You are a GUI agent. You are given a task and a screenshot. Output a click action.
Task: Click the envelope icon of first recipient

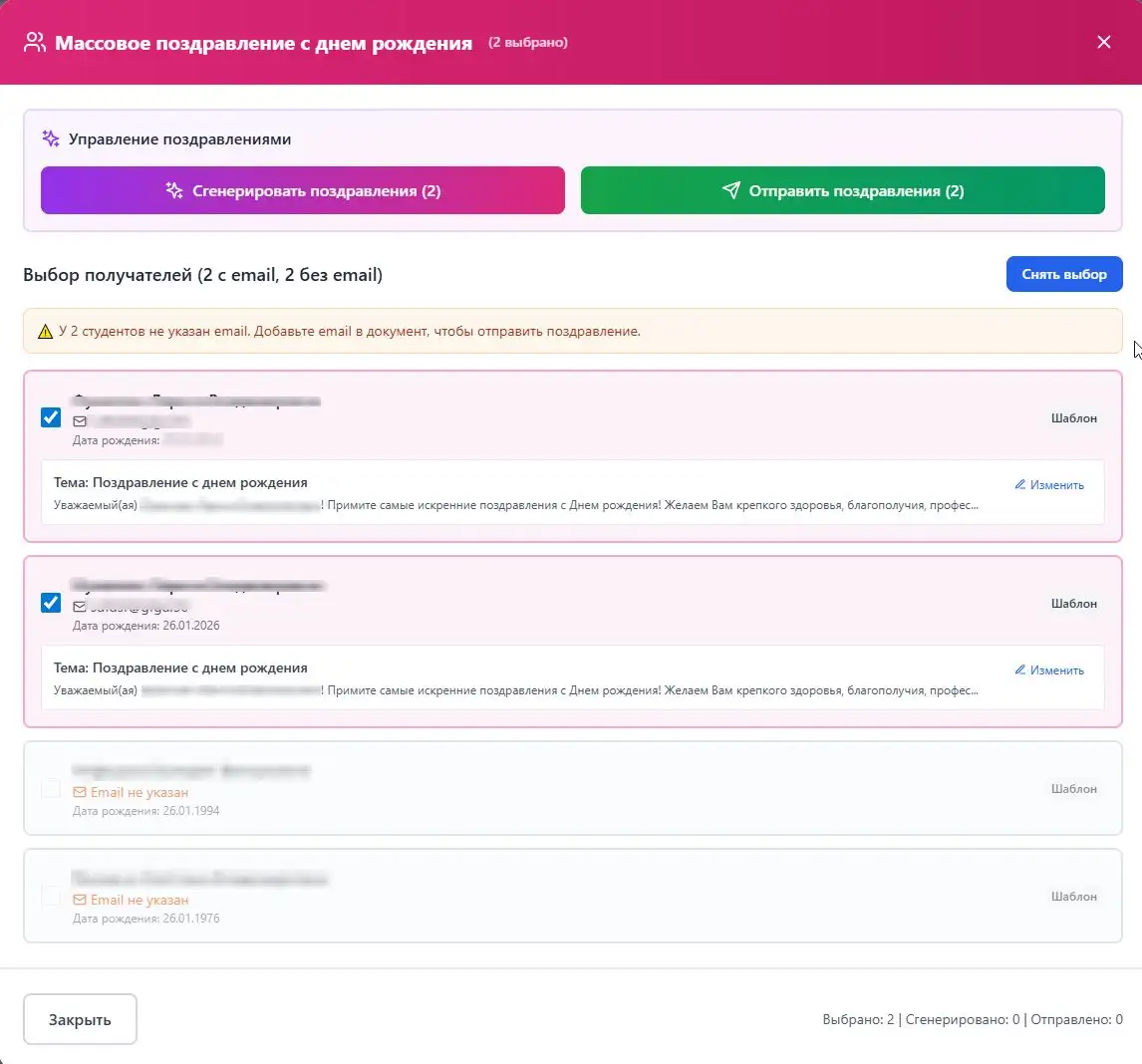click(x=80, y=421)
